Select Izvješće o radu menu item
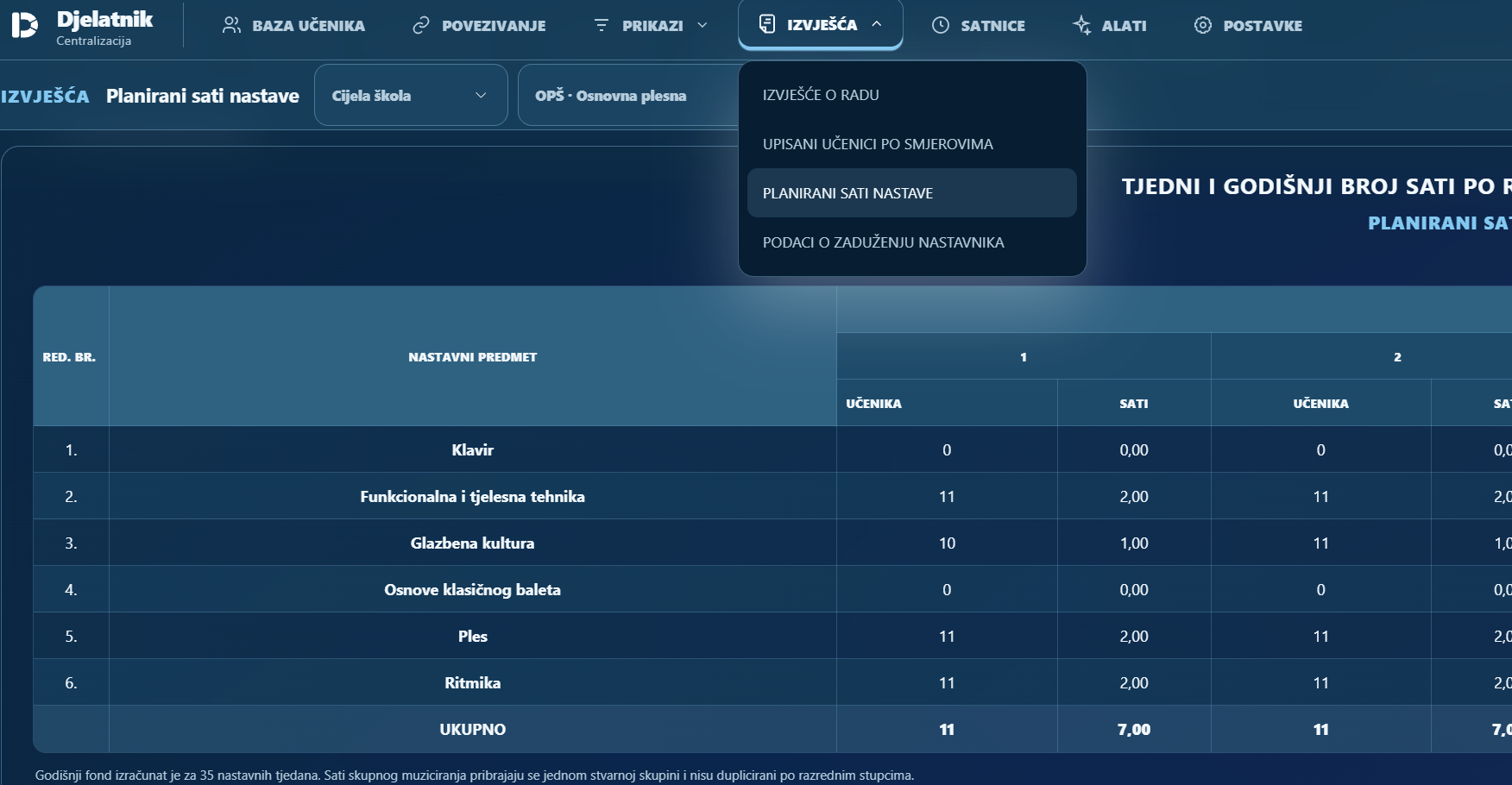The image size is (1512, 785). pos(912,95)
